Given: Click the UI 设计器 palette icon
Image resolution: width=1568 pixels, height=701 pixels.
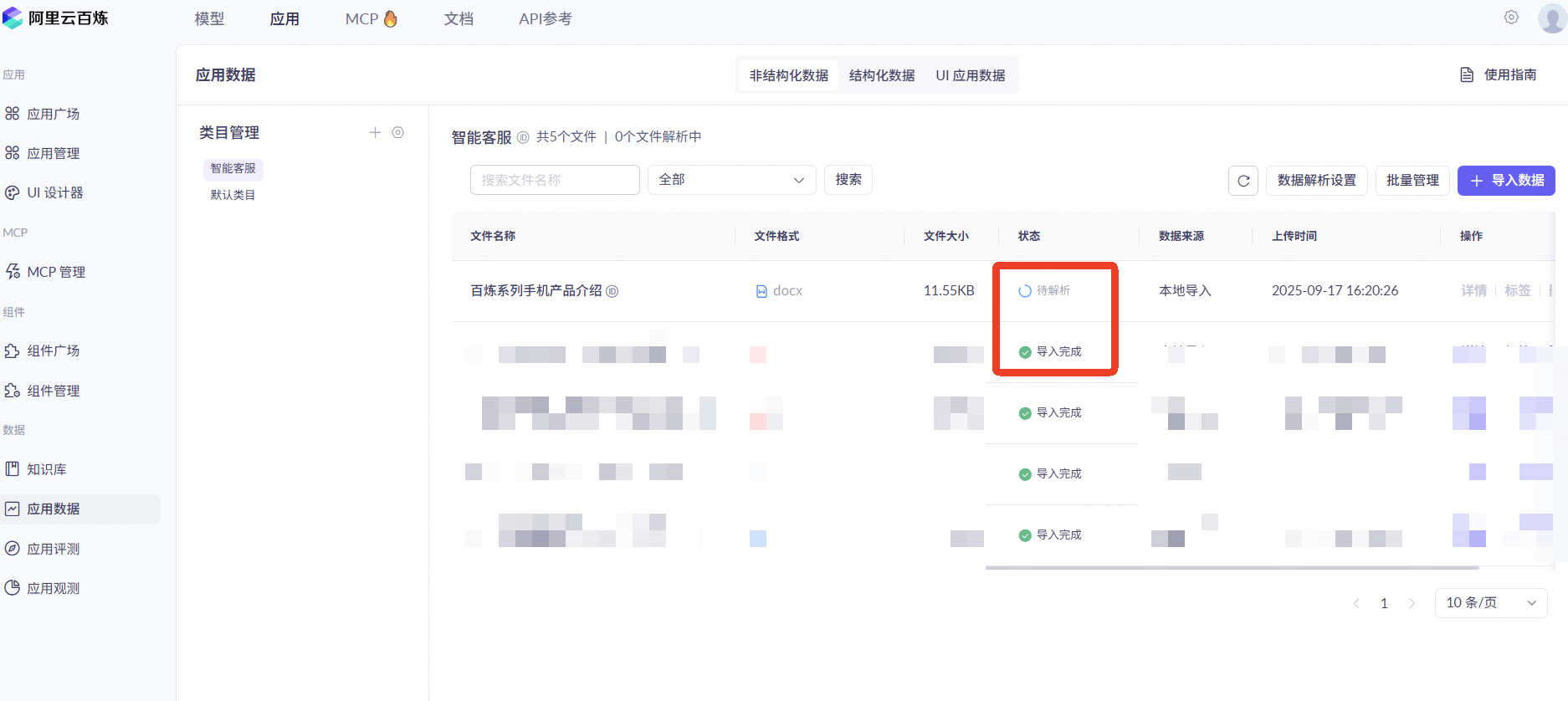Looking at the screenshot, I should pyautogui.click(x=13, y=192).
